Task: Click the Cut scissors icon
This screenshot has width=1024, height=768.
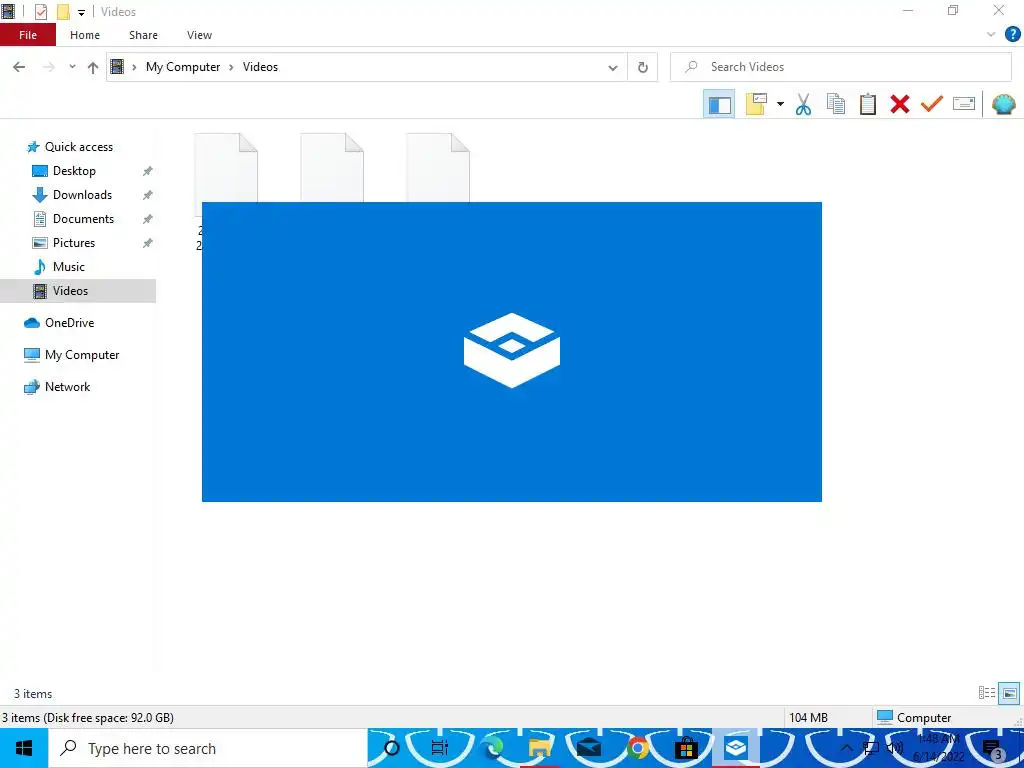Action: [803, 104]
